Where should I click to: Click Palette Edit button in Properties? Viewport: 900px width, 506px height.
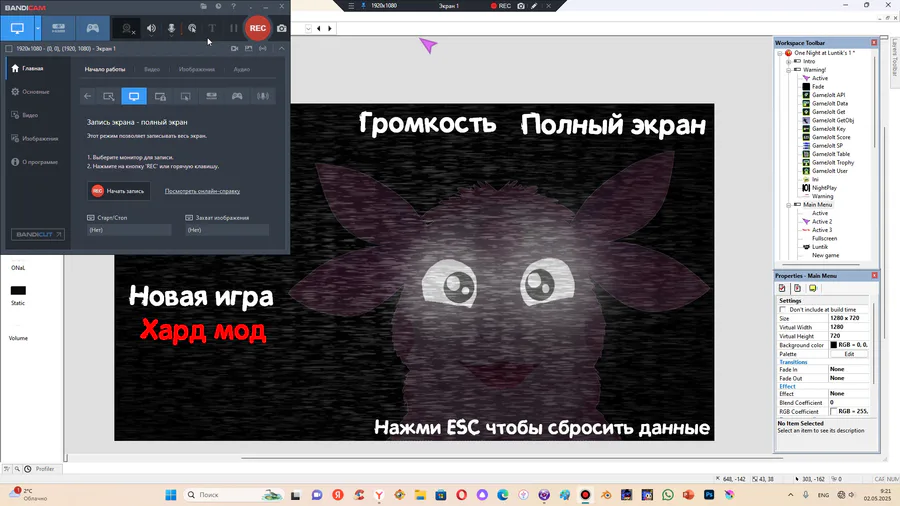[849, 354]
